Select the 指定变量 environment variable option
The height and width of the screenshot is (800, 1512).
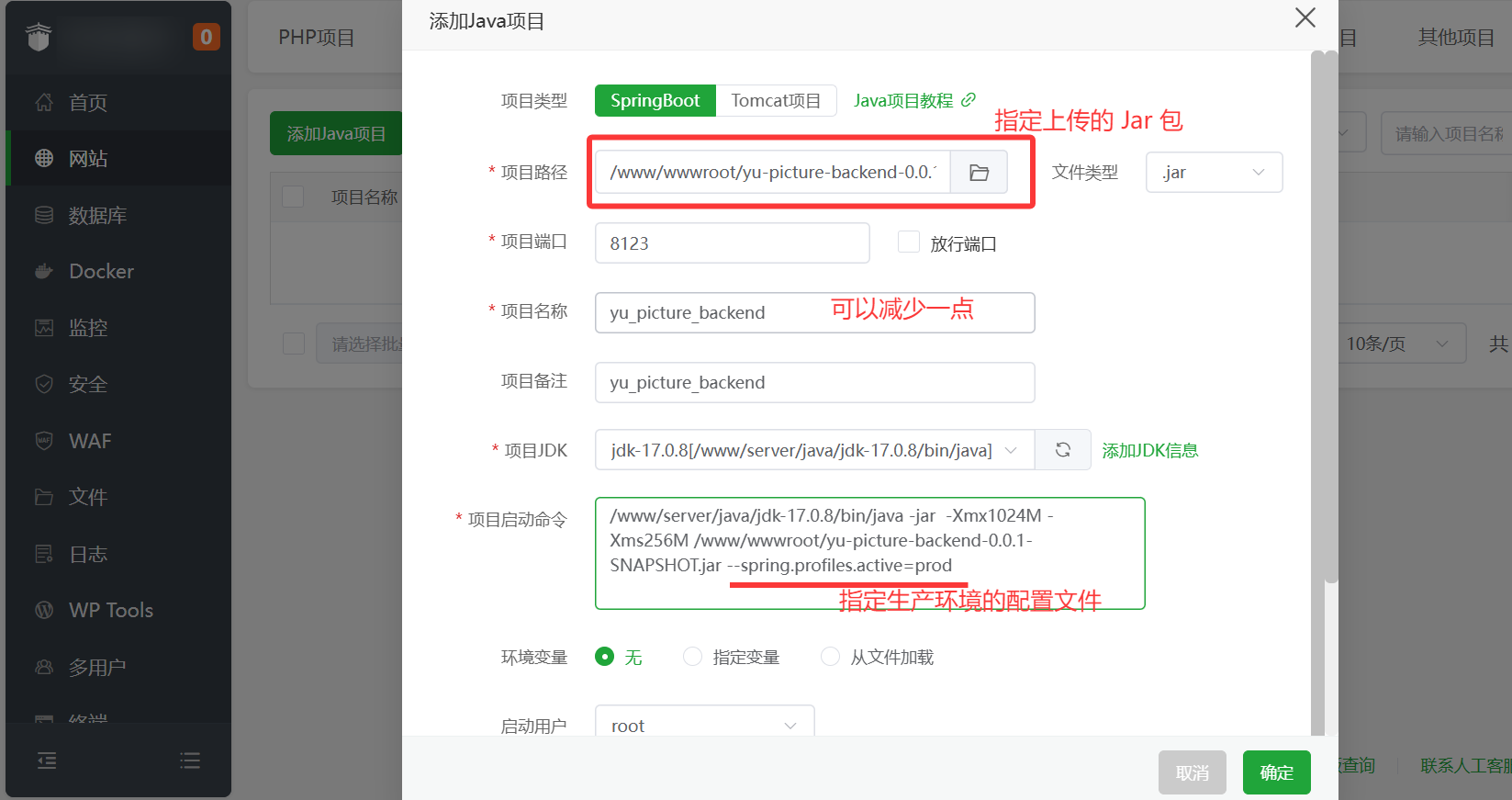tap(693, 657)
